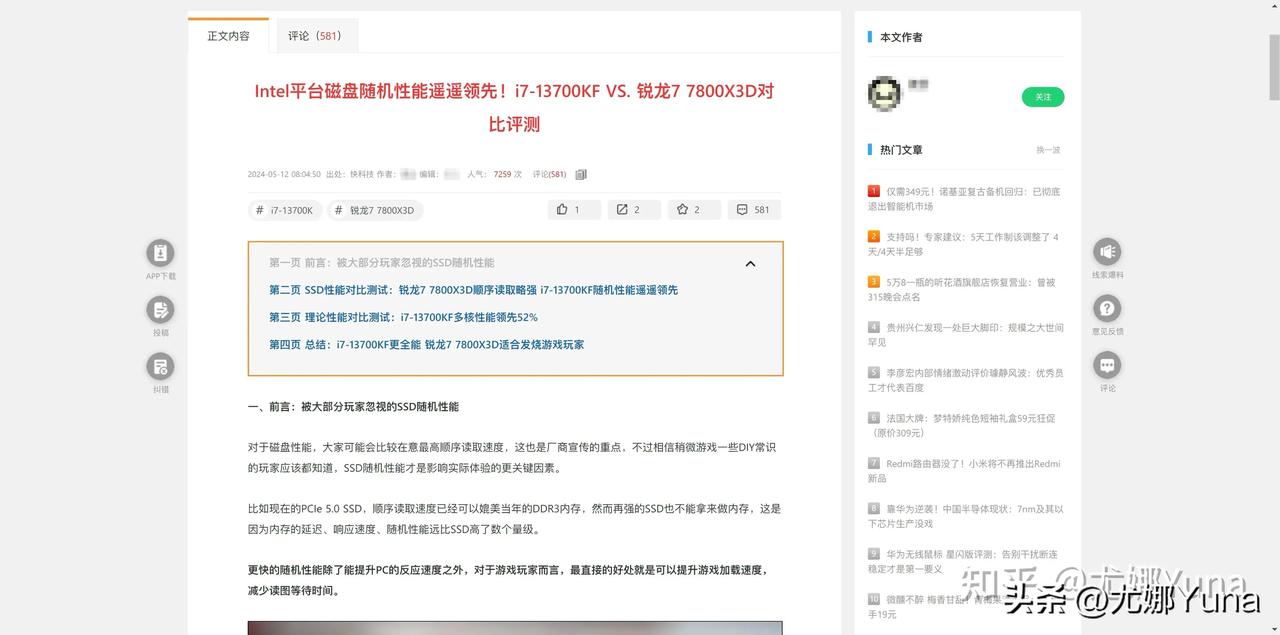This screenshot has height=635, width=1280.
Task: Open the 线索爆料 megaphone icon
Action: click(1107, 252)
